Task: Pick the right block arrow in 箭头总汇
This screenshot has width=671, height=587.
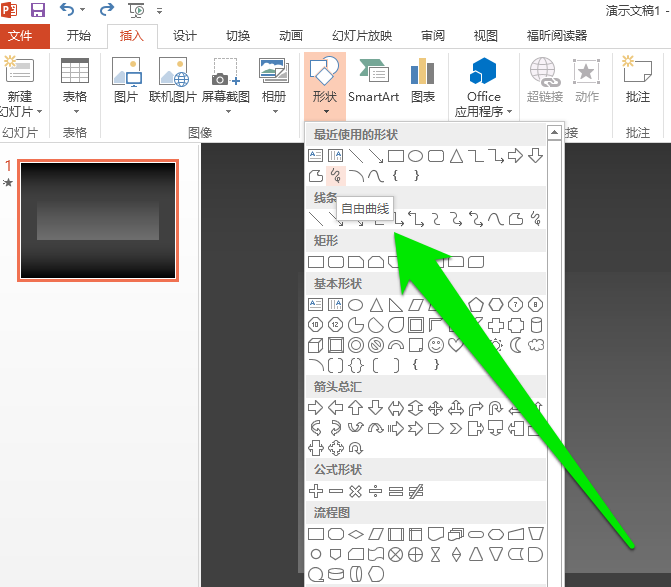Action: click(x=315, y=408)
